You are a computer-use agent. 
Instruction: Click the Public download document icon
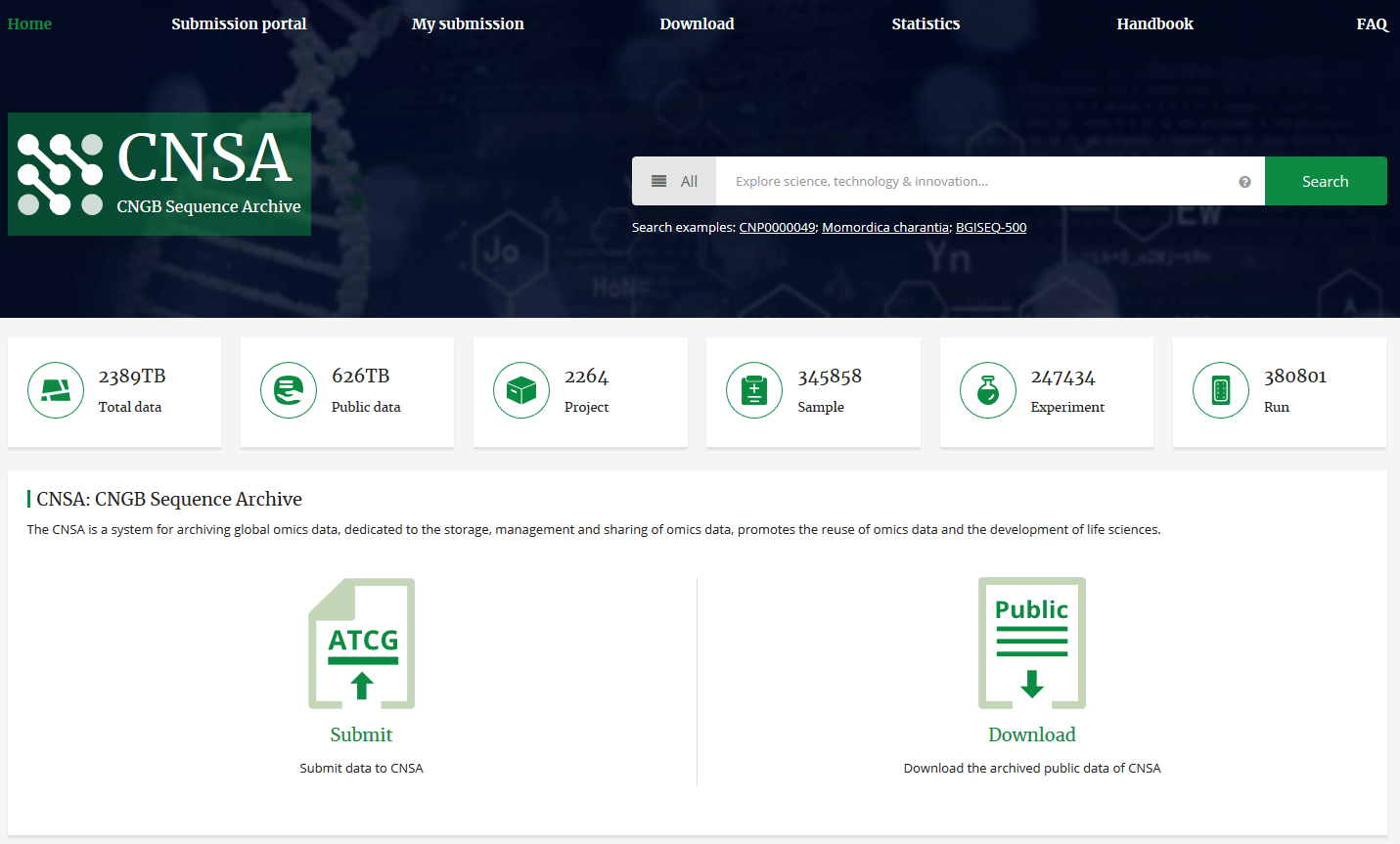click(1032, 643)
